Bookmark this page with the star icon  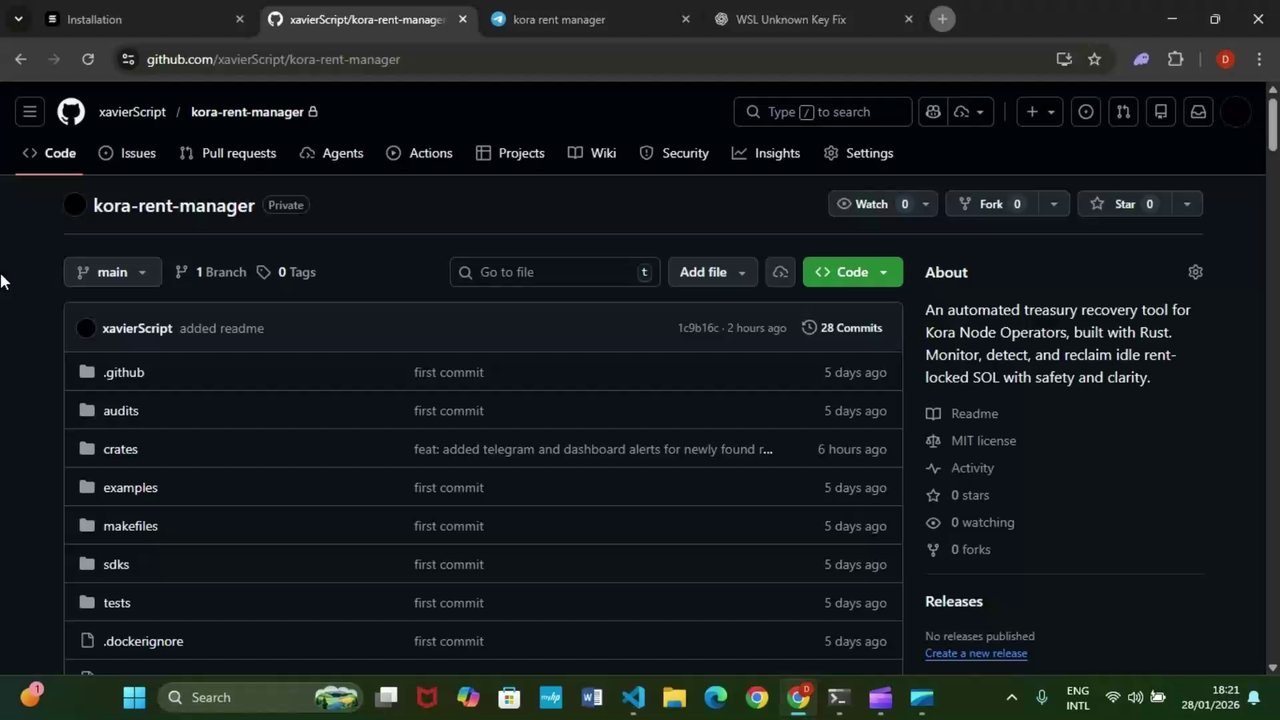(1094, 59)
